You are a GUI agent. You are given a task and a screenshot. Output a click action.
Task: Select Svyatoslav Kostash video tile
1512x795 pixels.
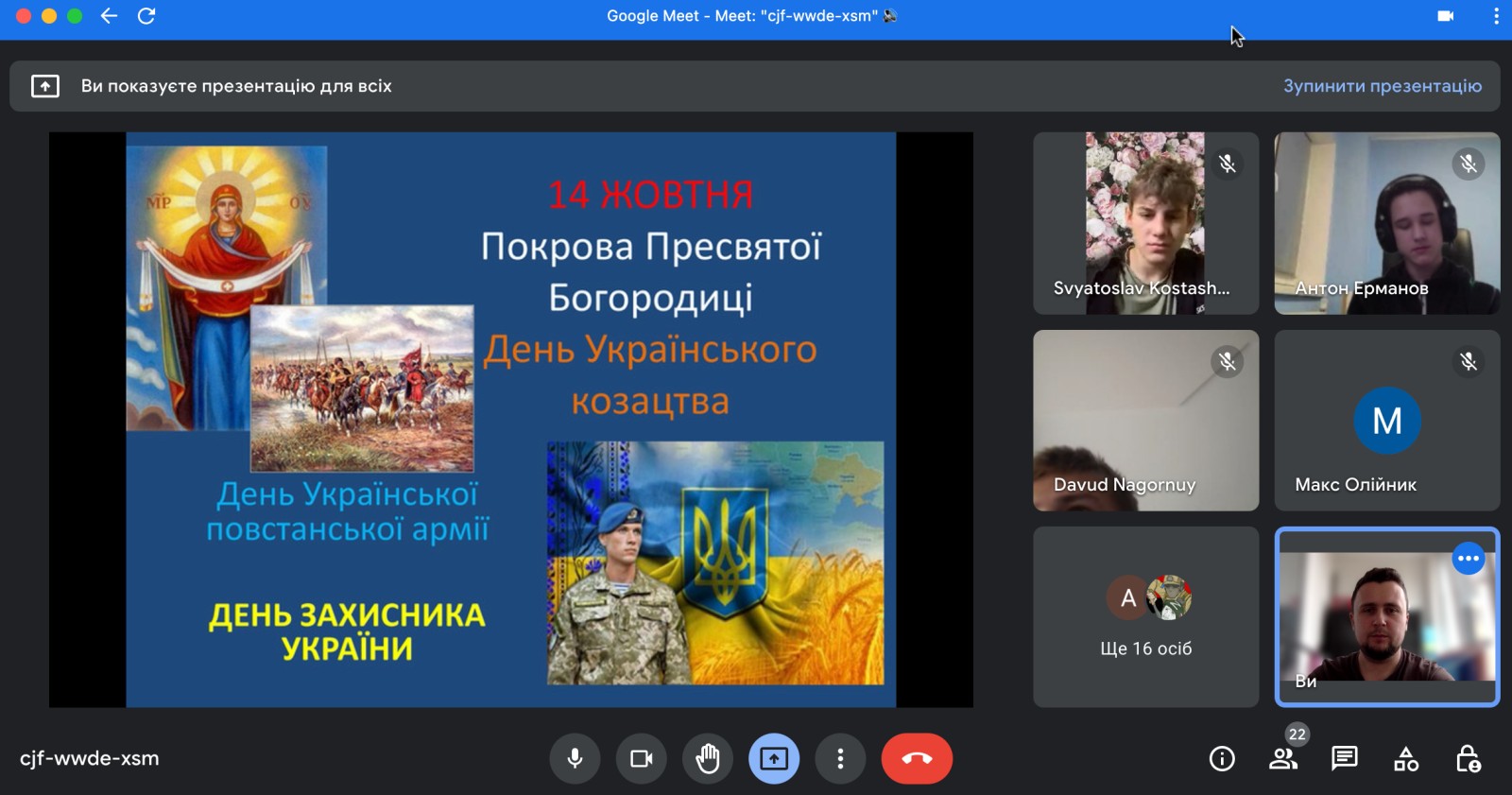tap(1145, 223)
